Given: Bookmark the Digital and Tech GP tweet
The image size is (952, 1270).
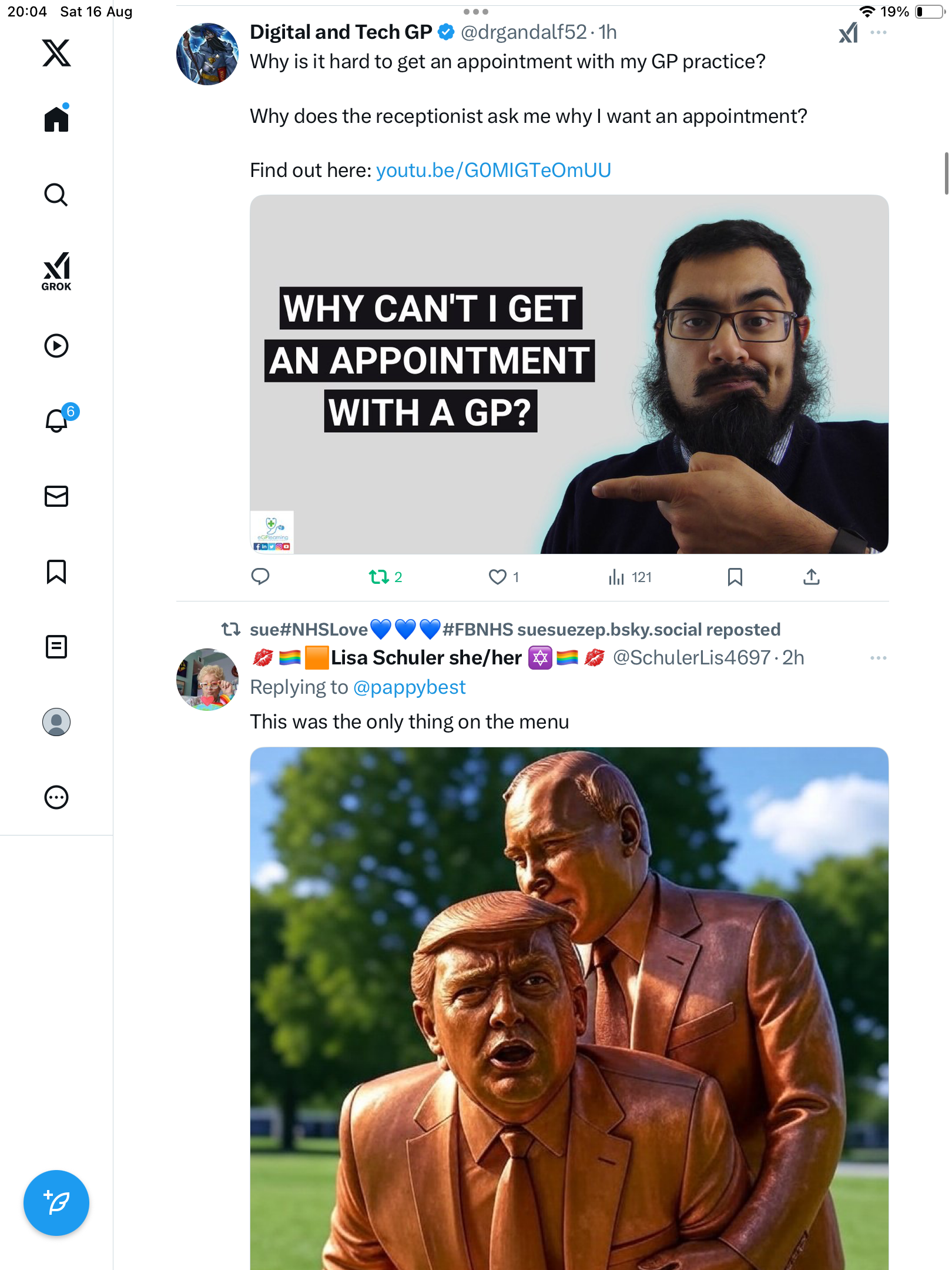Looking at the screenshot, I should (735, 577).
